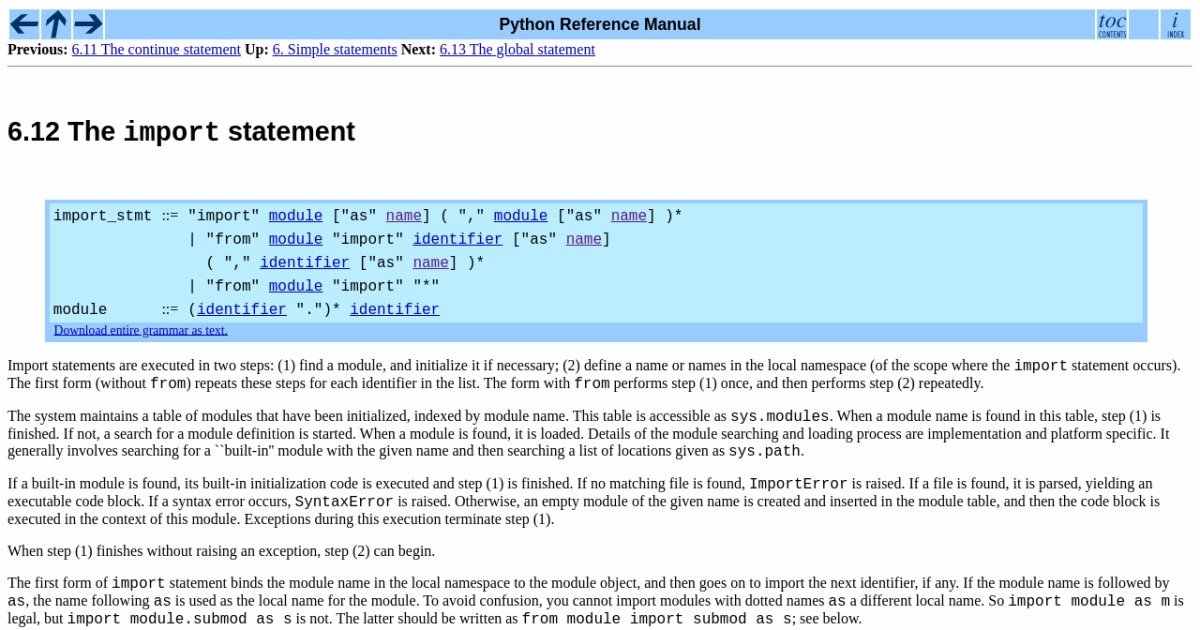Click '6.12 The import statement' heading

pos(181,132)
